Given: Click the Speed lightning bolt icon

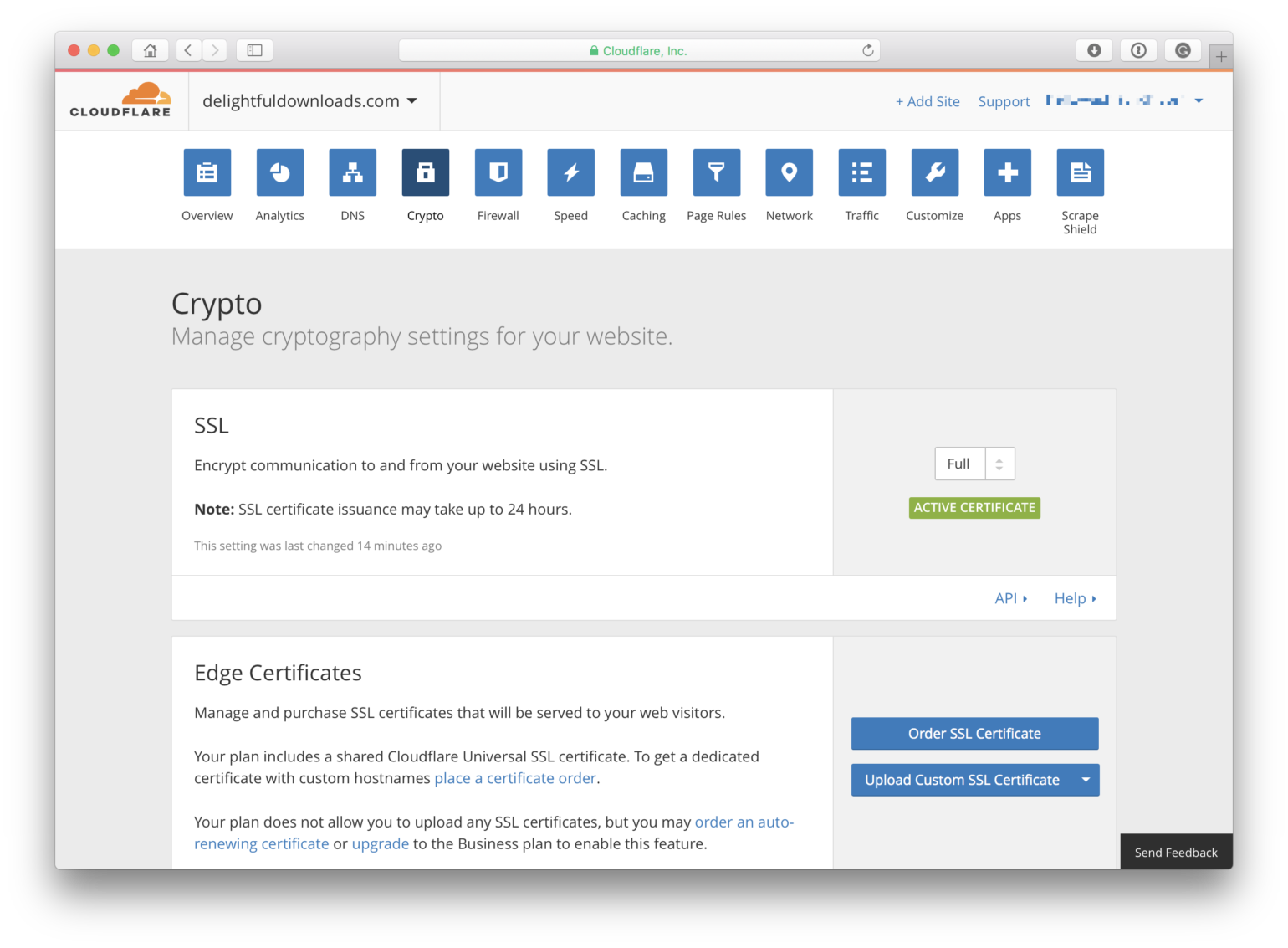Looking at the screenshot, I should (570, 172).
